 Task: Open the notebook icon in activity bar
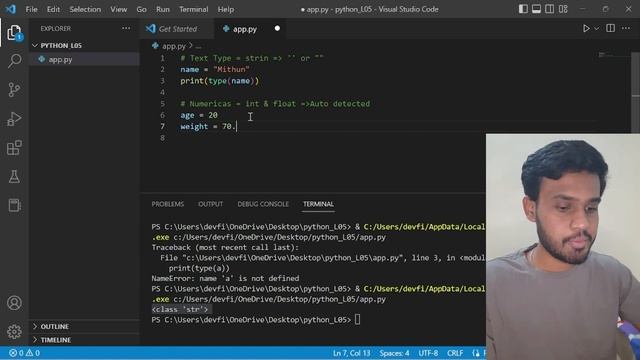pos(14,205)
